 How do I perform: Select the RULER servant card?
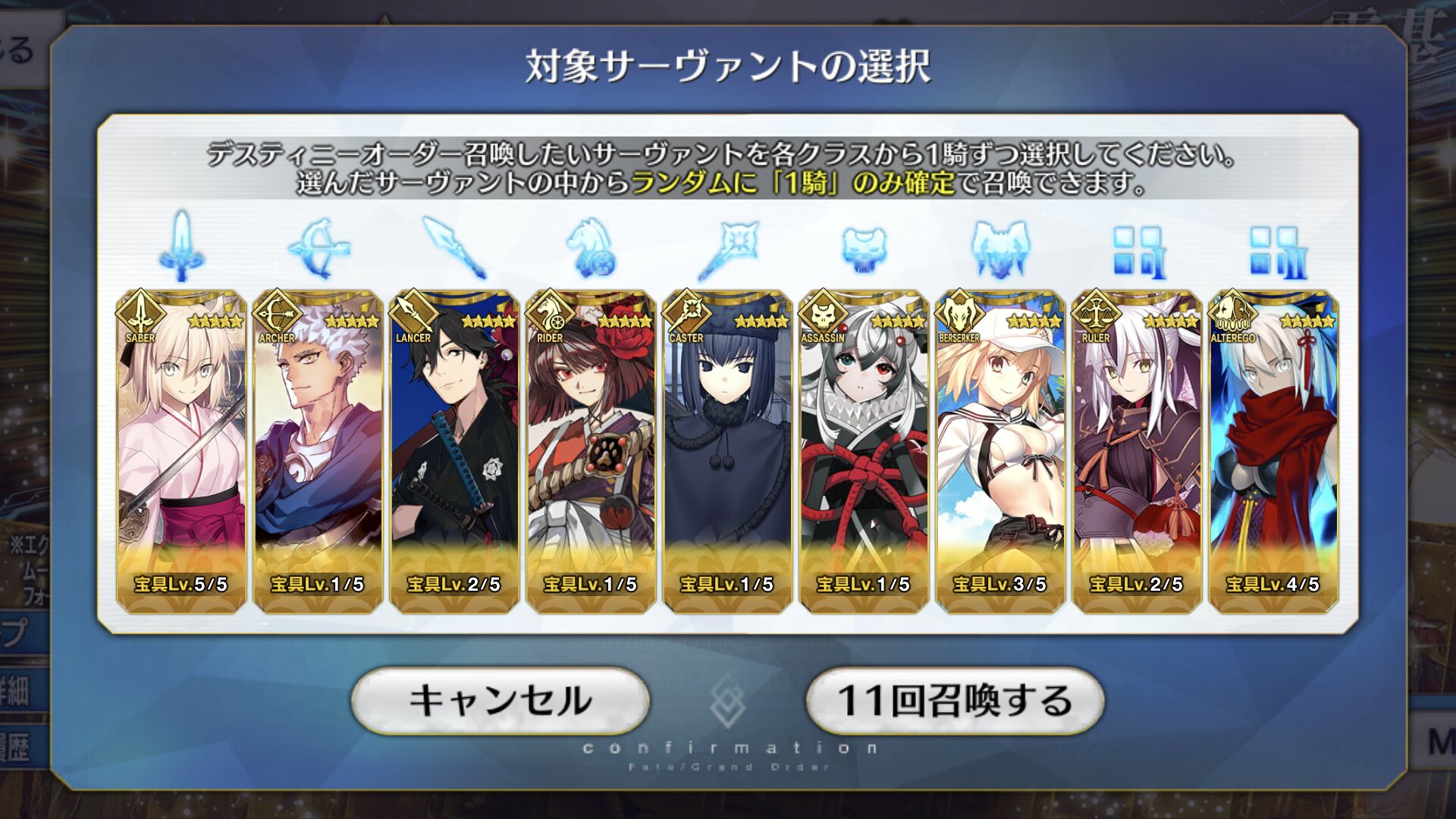tap(1137, 452)
